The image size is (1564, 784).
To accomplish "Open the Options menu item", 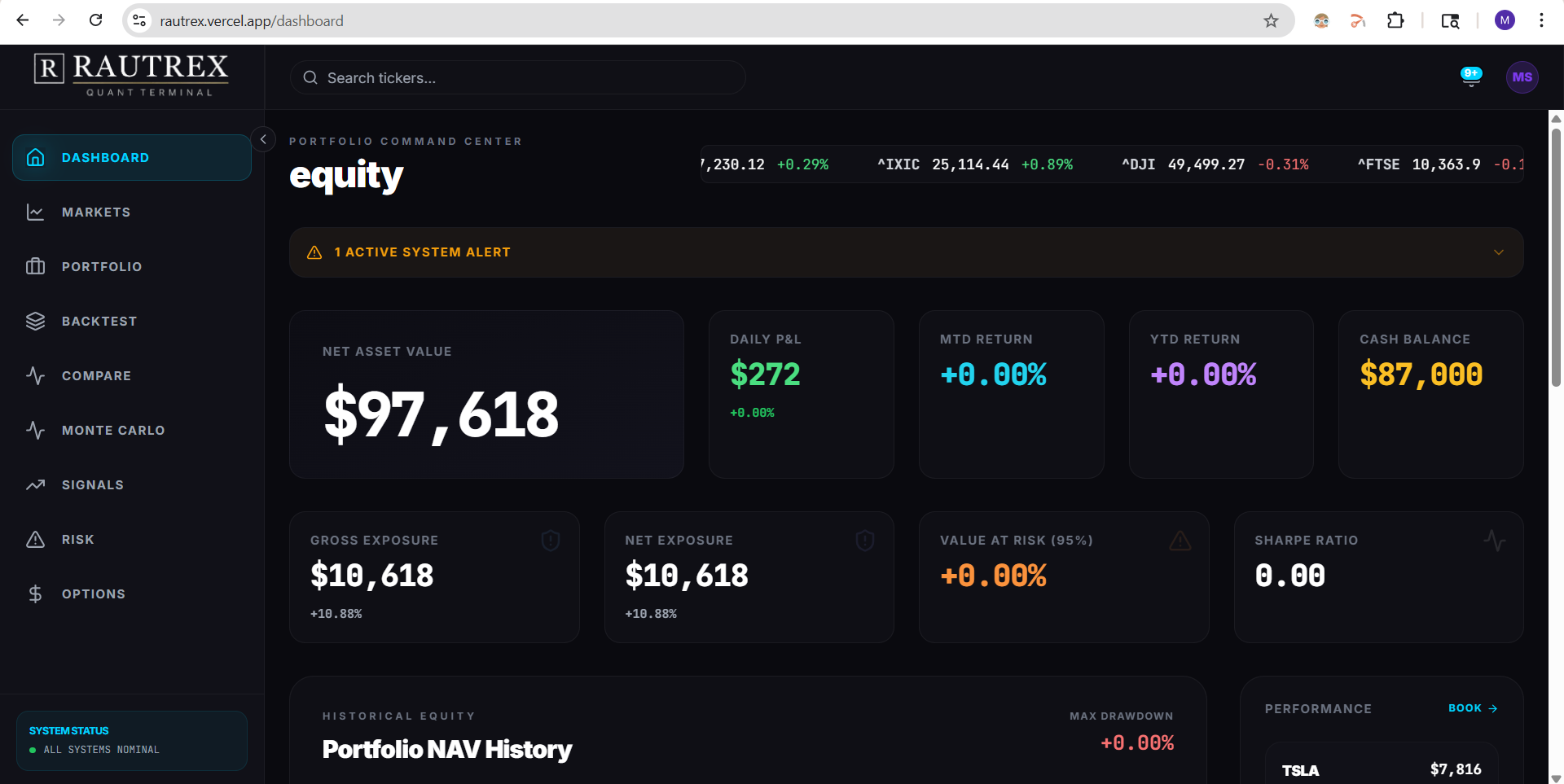I will 132,593.
